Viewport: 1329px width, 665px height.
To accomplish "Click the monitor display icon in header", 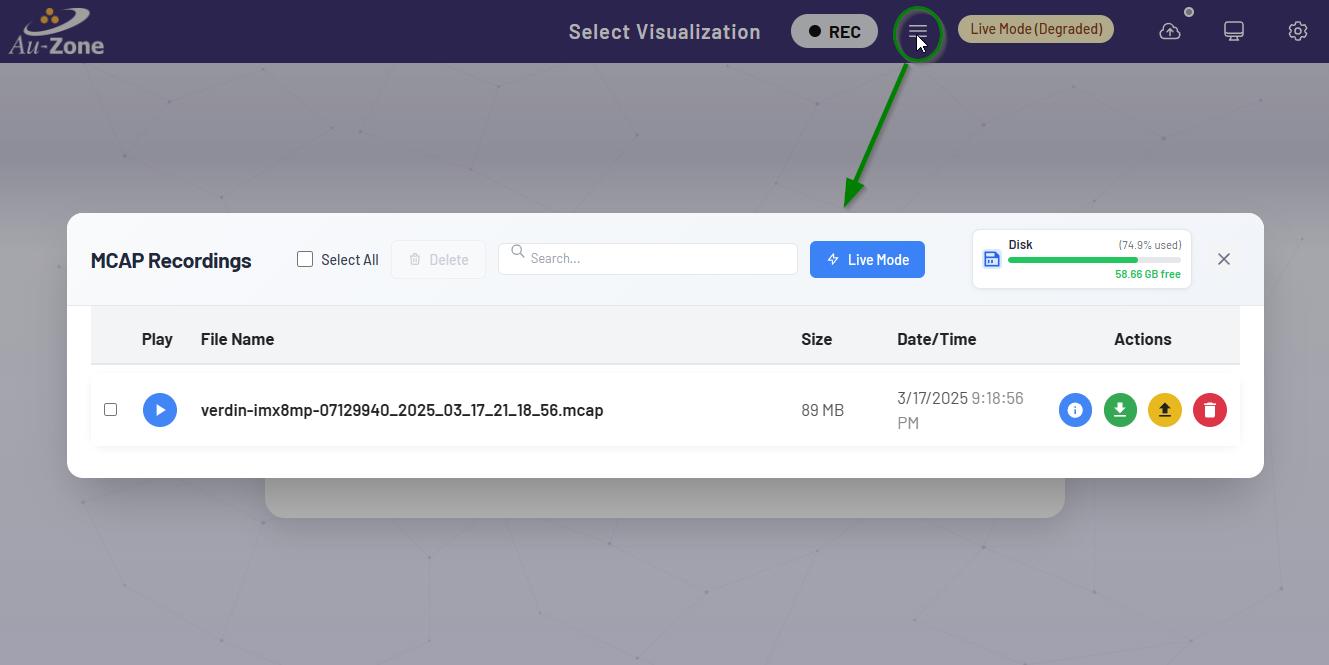I will click(1234, 32).
